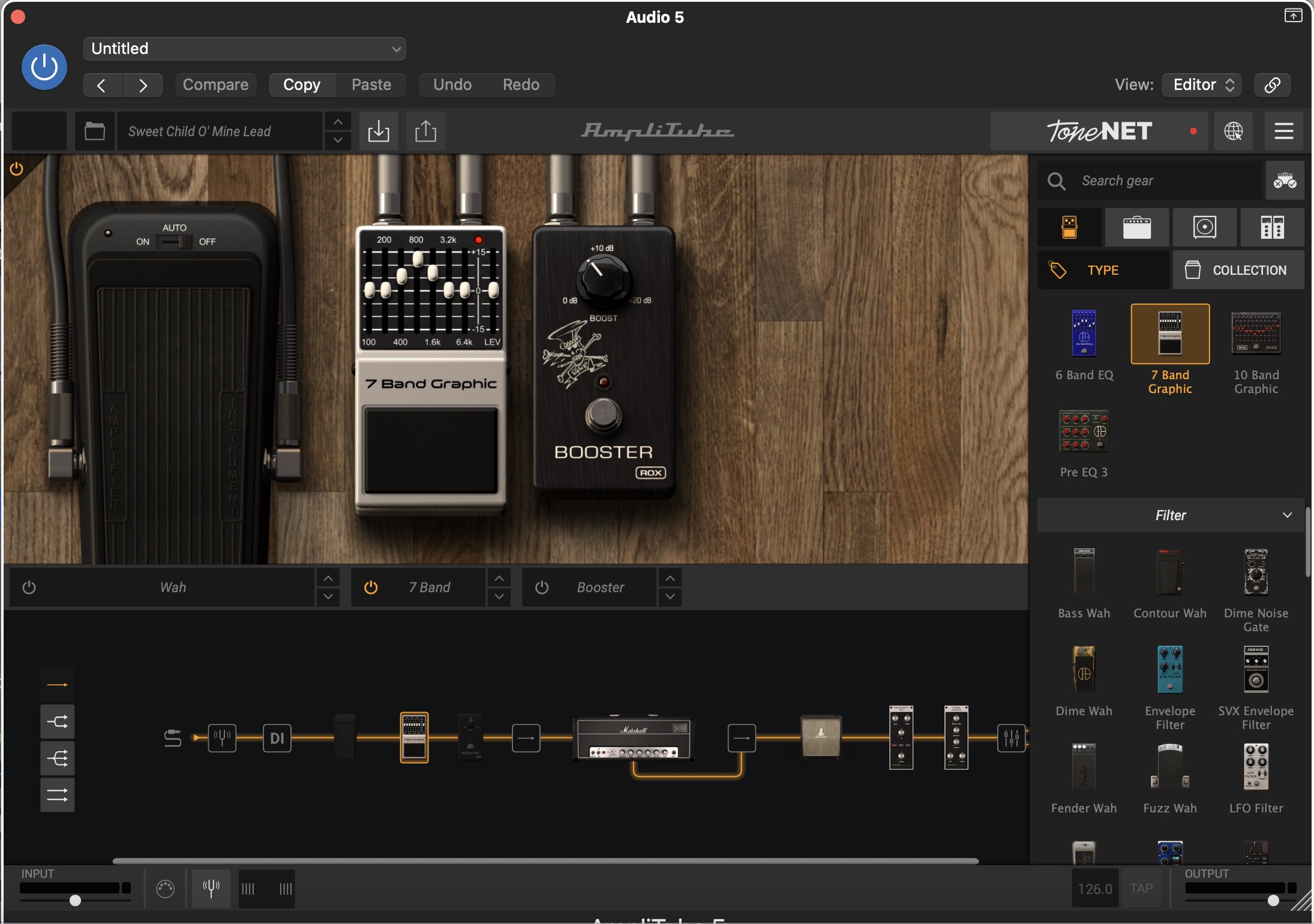The height and width of the screenshot is (924, 1314).
Task: Go to previous preset arrow
Action: pyautogui.click(x=102, y=85)
